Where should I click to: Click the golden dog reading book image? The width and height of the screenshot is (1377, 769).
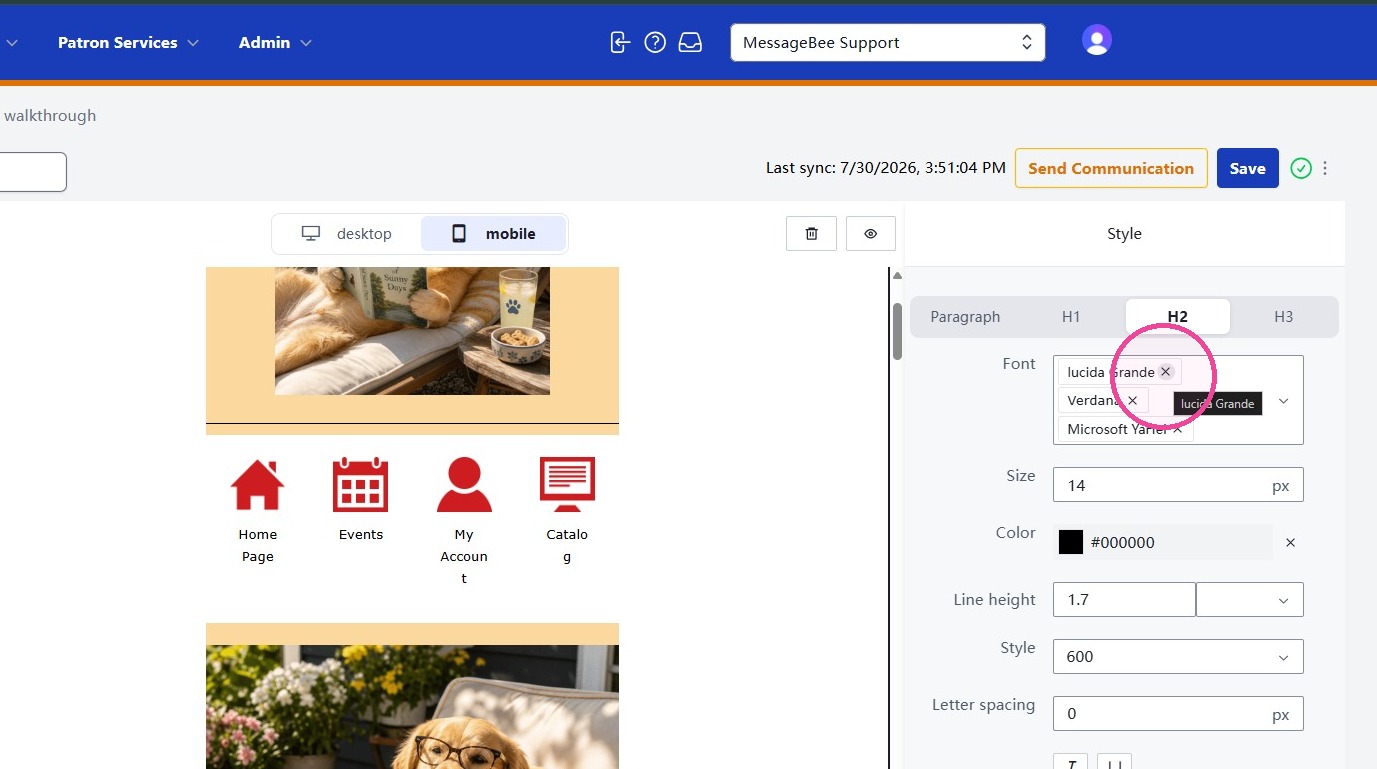tap(412, 331)
